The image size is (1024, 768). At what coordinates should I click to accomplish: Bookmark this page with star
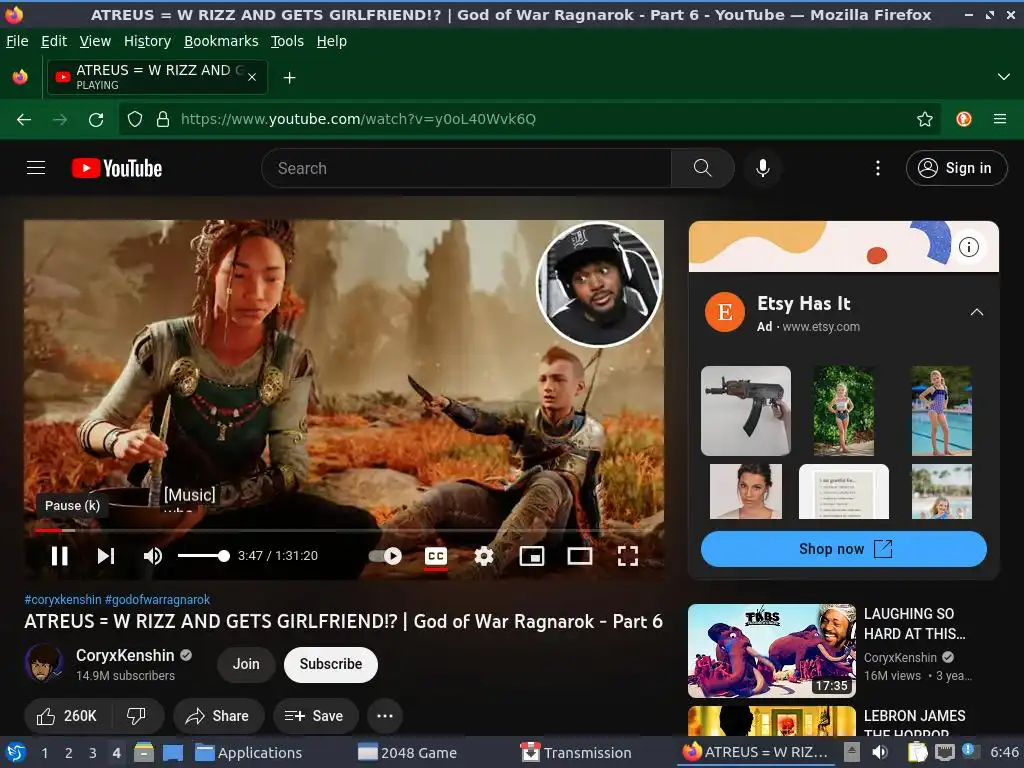(x=924, y=119)
